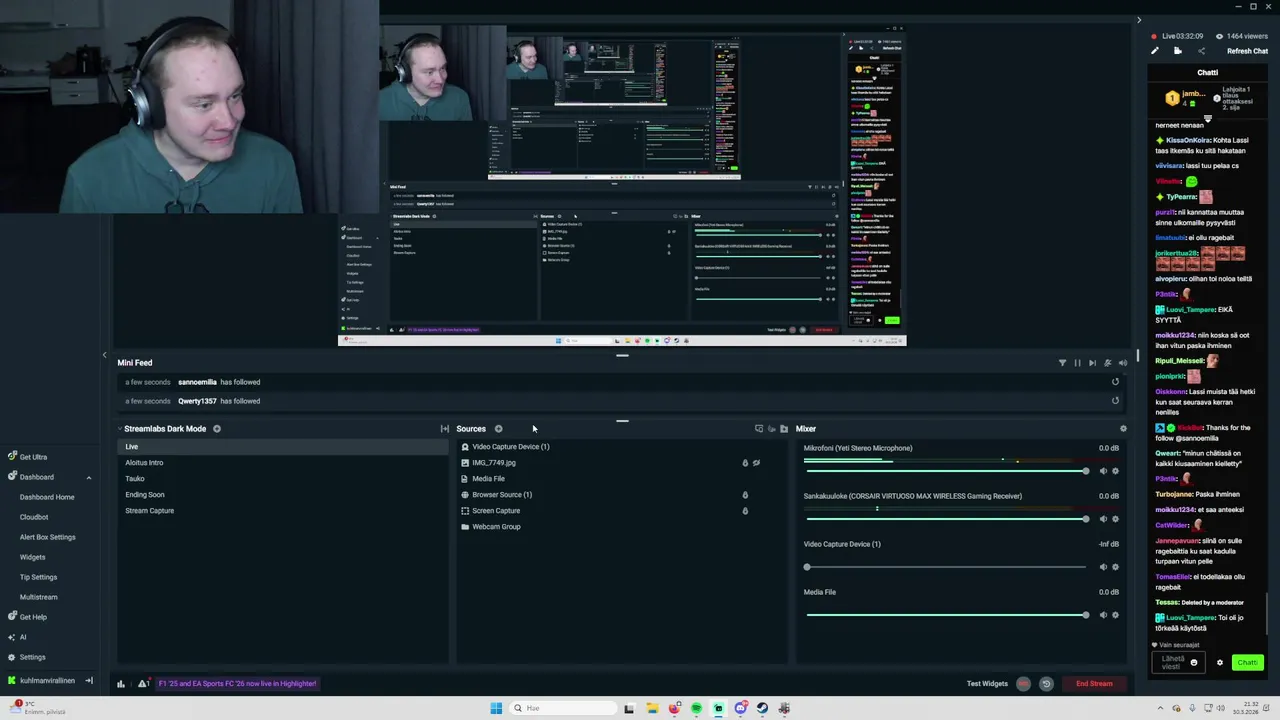Collapse the left panel with chevron arrow
This screenshot has width=1280, height=720.
click(x=104, y=355)
